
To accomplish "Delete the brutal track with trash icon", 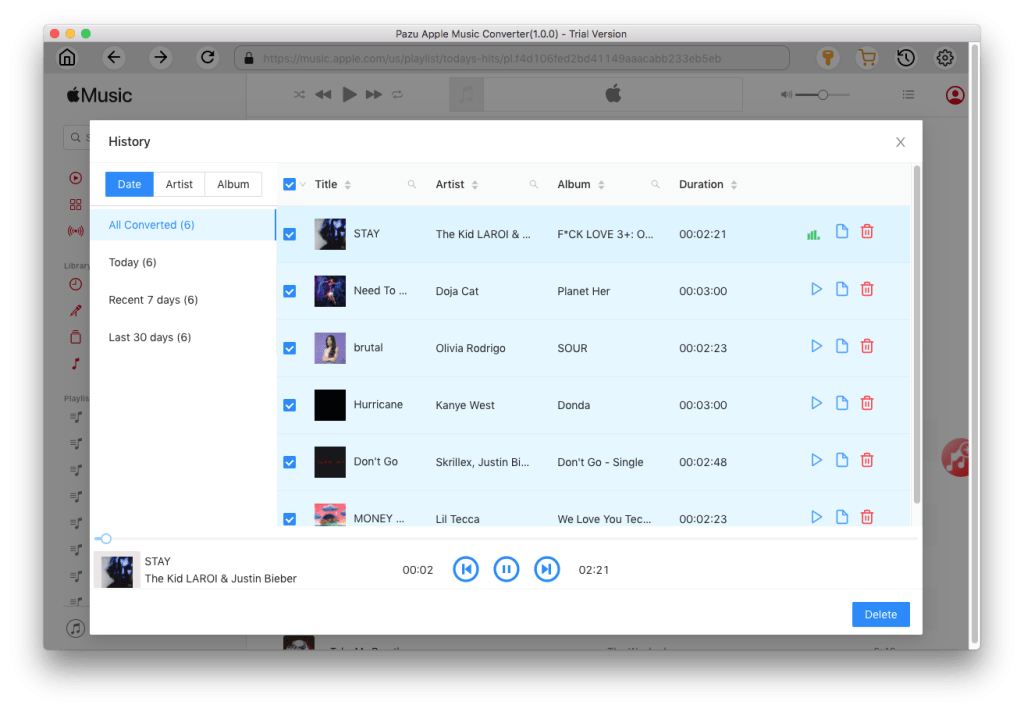I will point(867,346).
